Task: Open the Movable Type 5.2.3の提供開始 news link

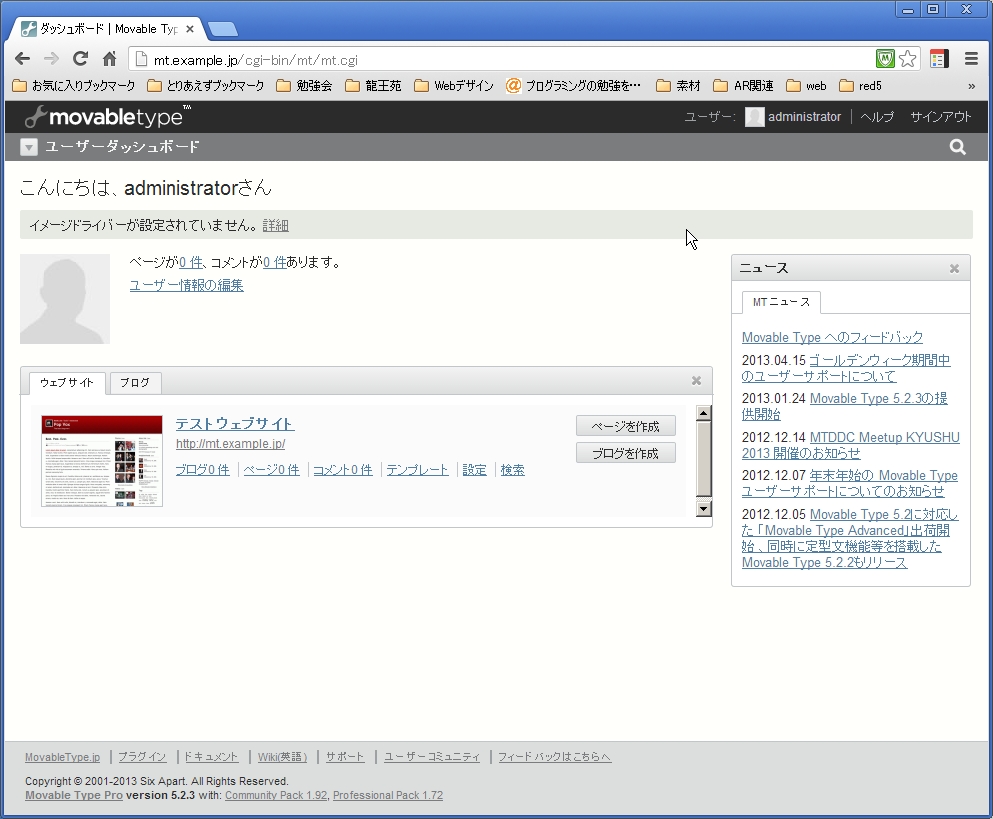Action: point(845,407)
